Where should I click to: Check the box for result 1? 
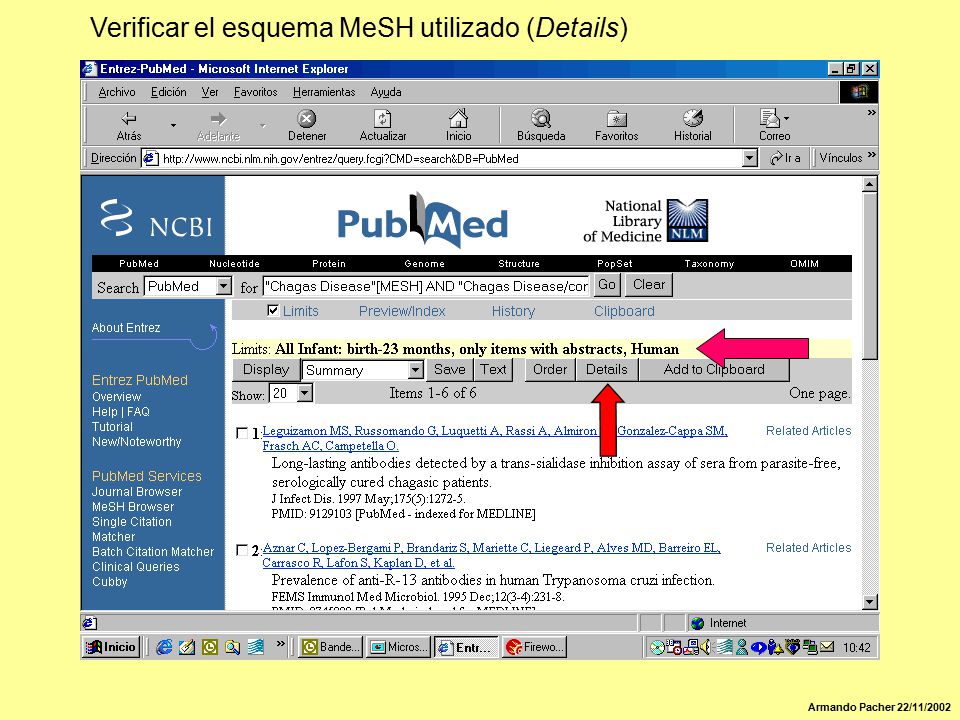[242, 433]
